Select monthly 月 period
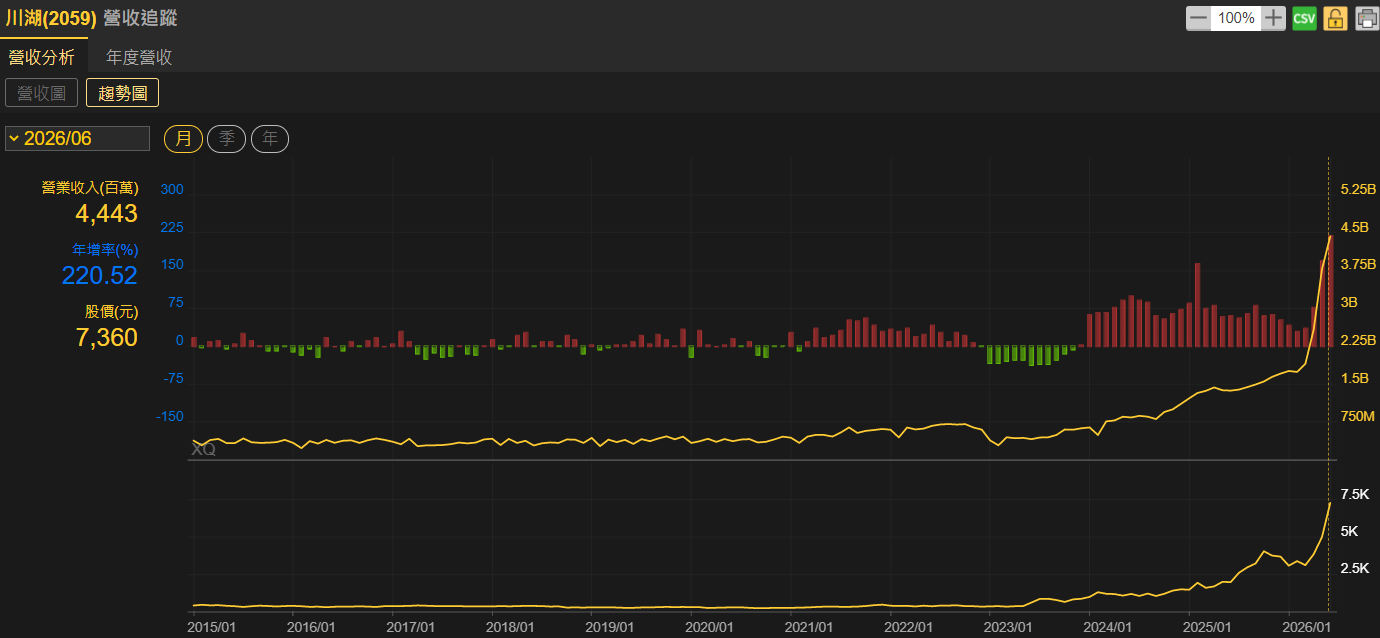This screenshot has width=1380, height=638. tap(183, 139)
